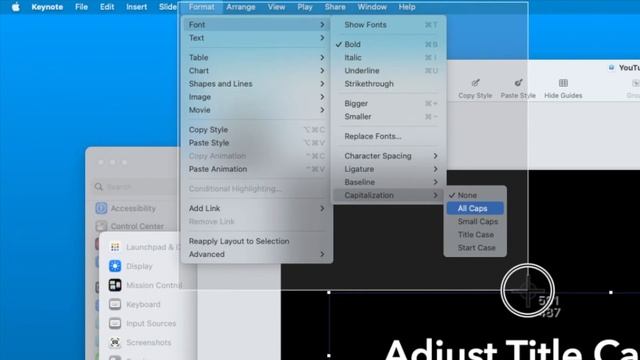
Task: Click the Paste Style toolbar icon
Action: (518, 83)
